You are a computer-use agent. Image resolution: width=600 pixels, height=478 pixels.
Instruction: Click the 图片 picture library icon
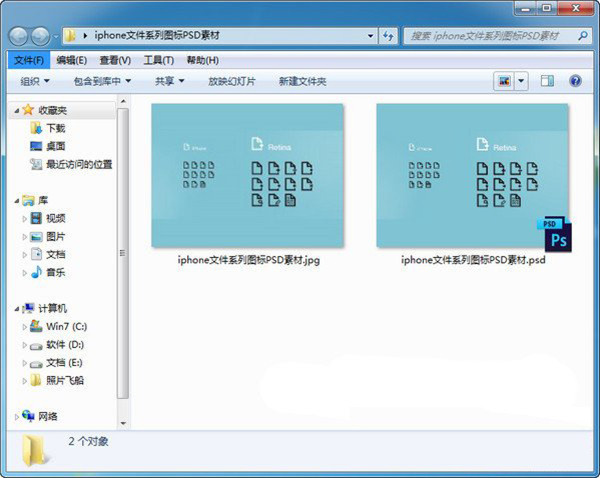(36, 237)
